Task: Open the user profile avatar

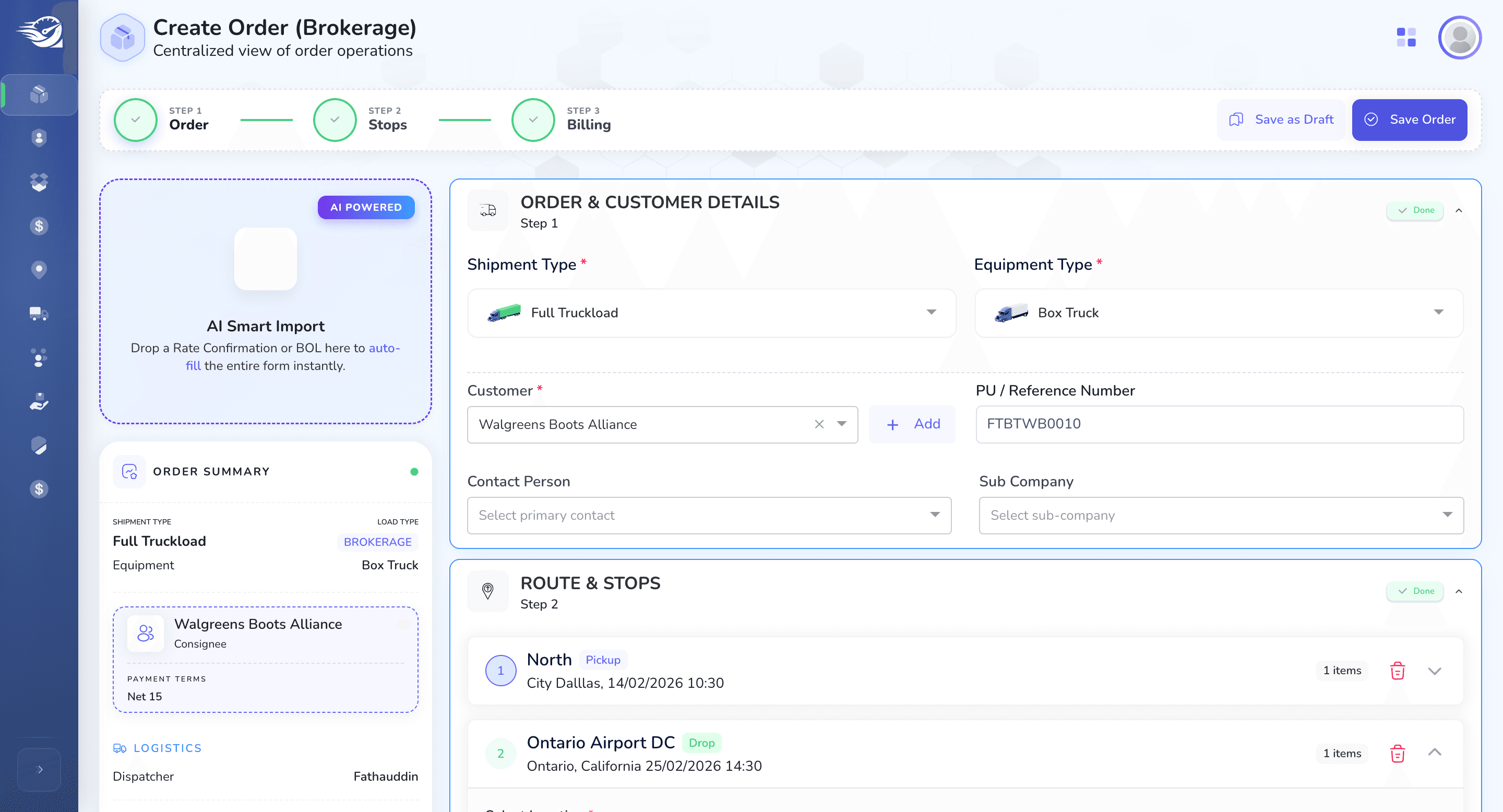Action: point(1460,38)
